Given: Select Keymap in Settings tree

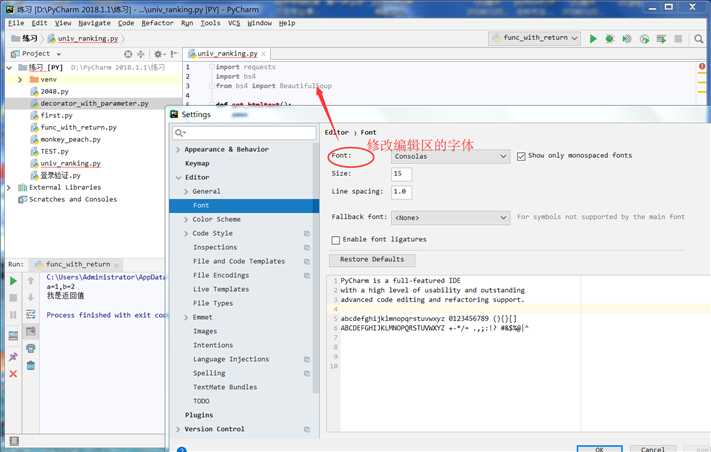Looking at the screenshot, I should [x=197, y=164].
